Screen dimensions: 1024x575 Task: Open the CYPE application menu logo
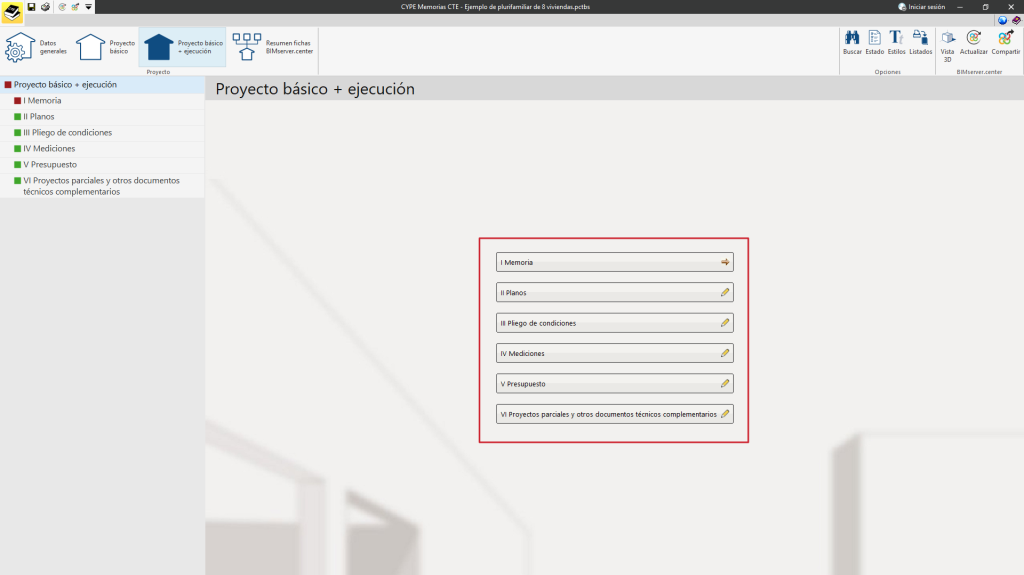click(12, 12)
